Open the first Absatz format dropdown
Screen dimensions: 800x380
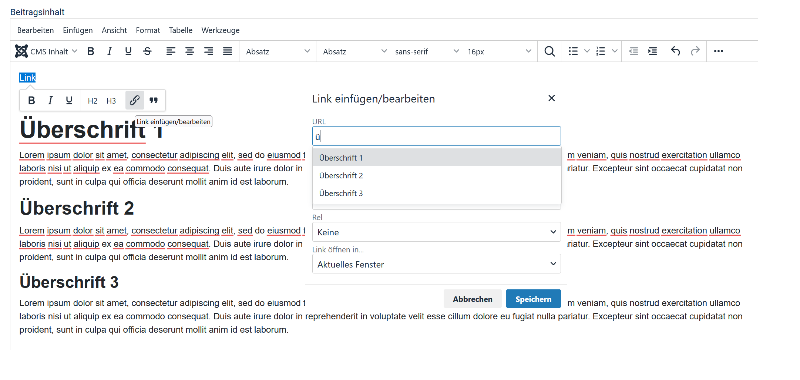(278, 51)
